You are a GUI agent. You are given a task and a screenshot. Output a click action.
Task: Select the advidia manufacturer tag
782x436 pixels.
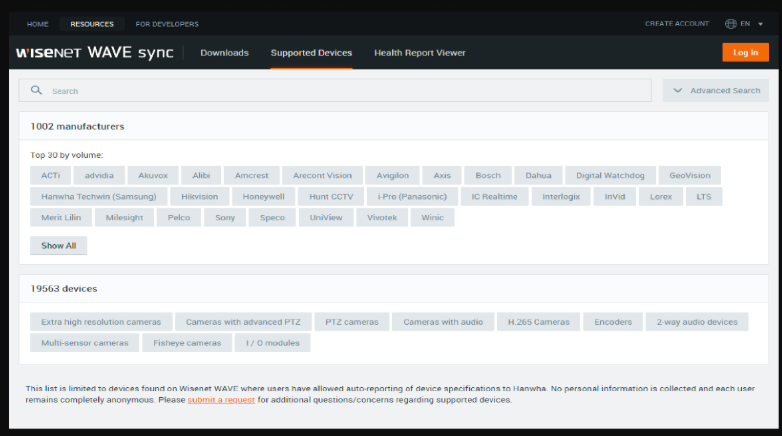click(99, 176)
